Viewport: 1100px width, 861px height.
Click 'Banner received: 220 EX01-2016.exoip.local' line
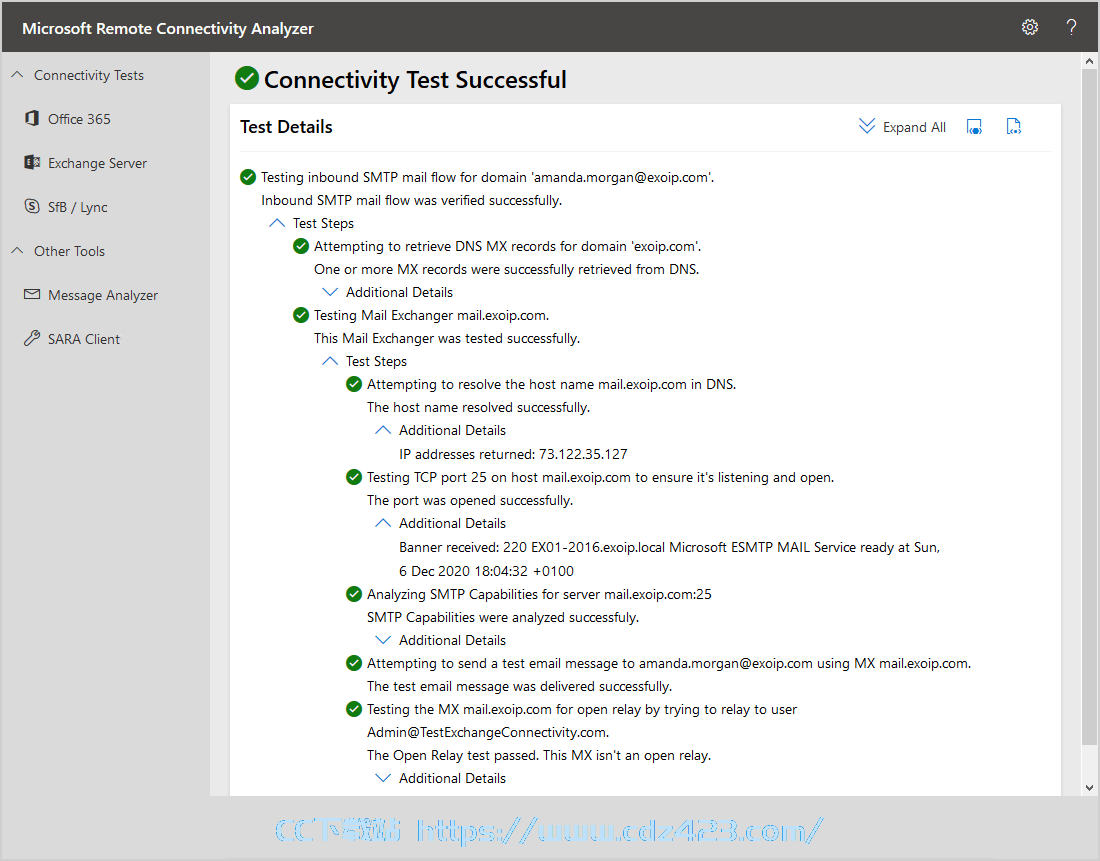click(x=669, y=547)
